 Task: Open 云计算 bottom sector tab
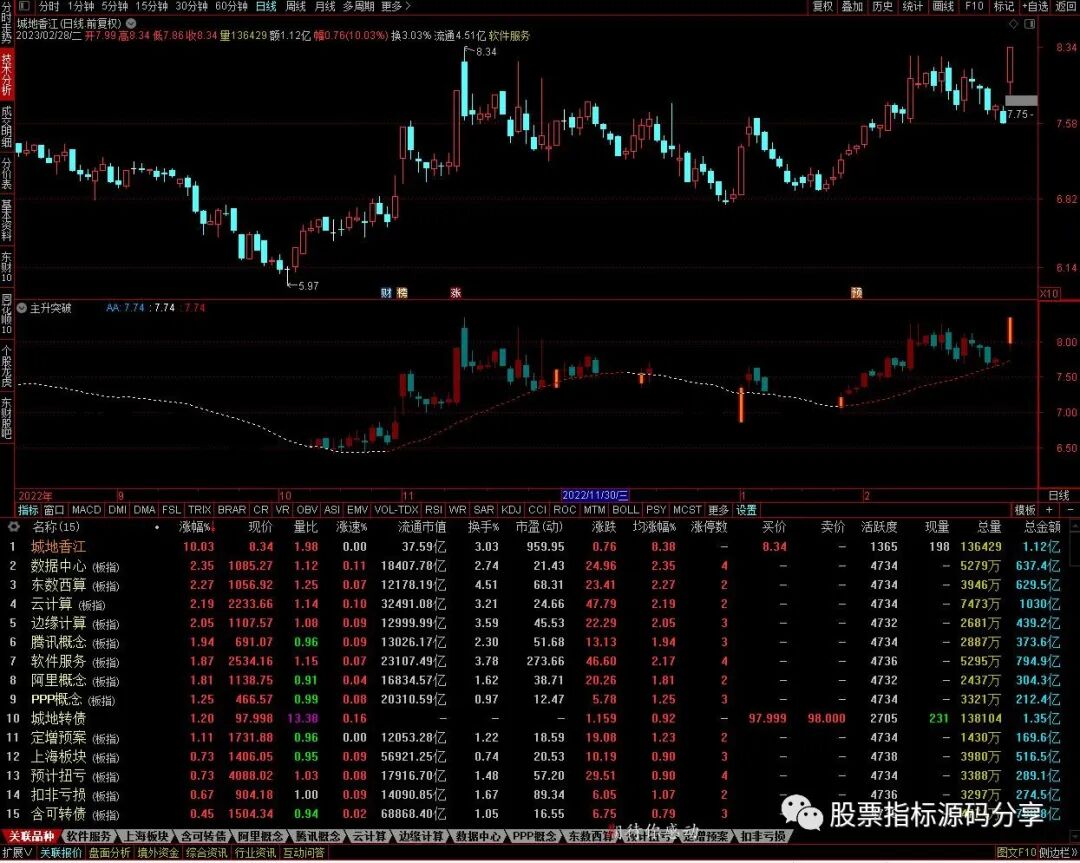[x=369, y=836]
